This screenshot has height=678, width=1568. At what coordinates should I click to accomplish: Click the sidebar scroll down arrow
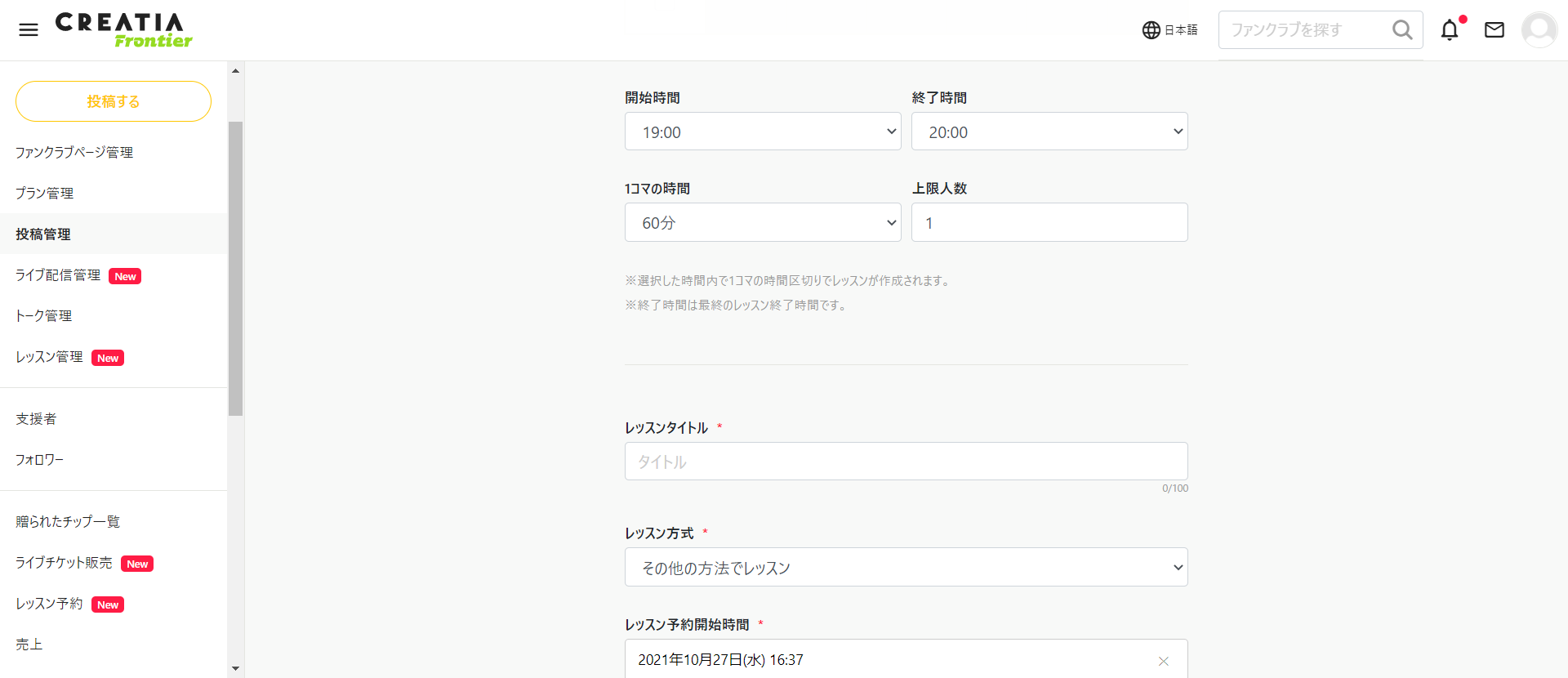pyautogui.click(x=236, y=668)
